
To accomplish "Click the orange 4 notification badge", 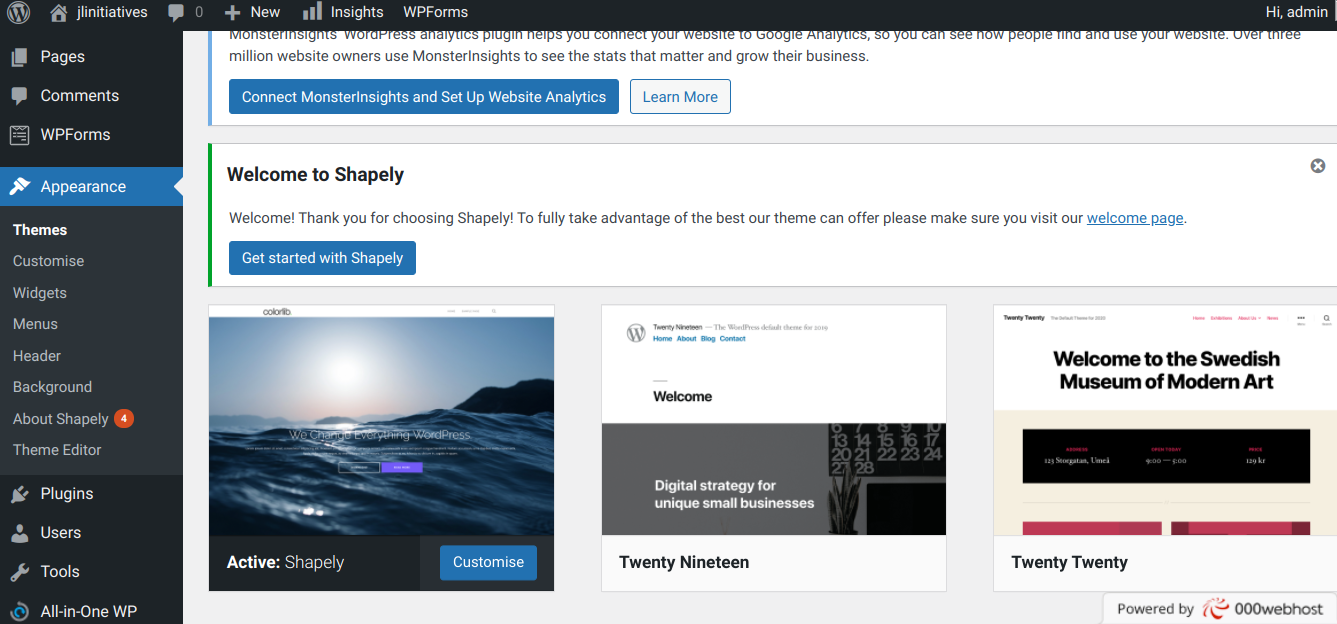I will pyautogui.click(x=124, y=419).
